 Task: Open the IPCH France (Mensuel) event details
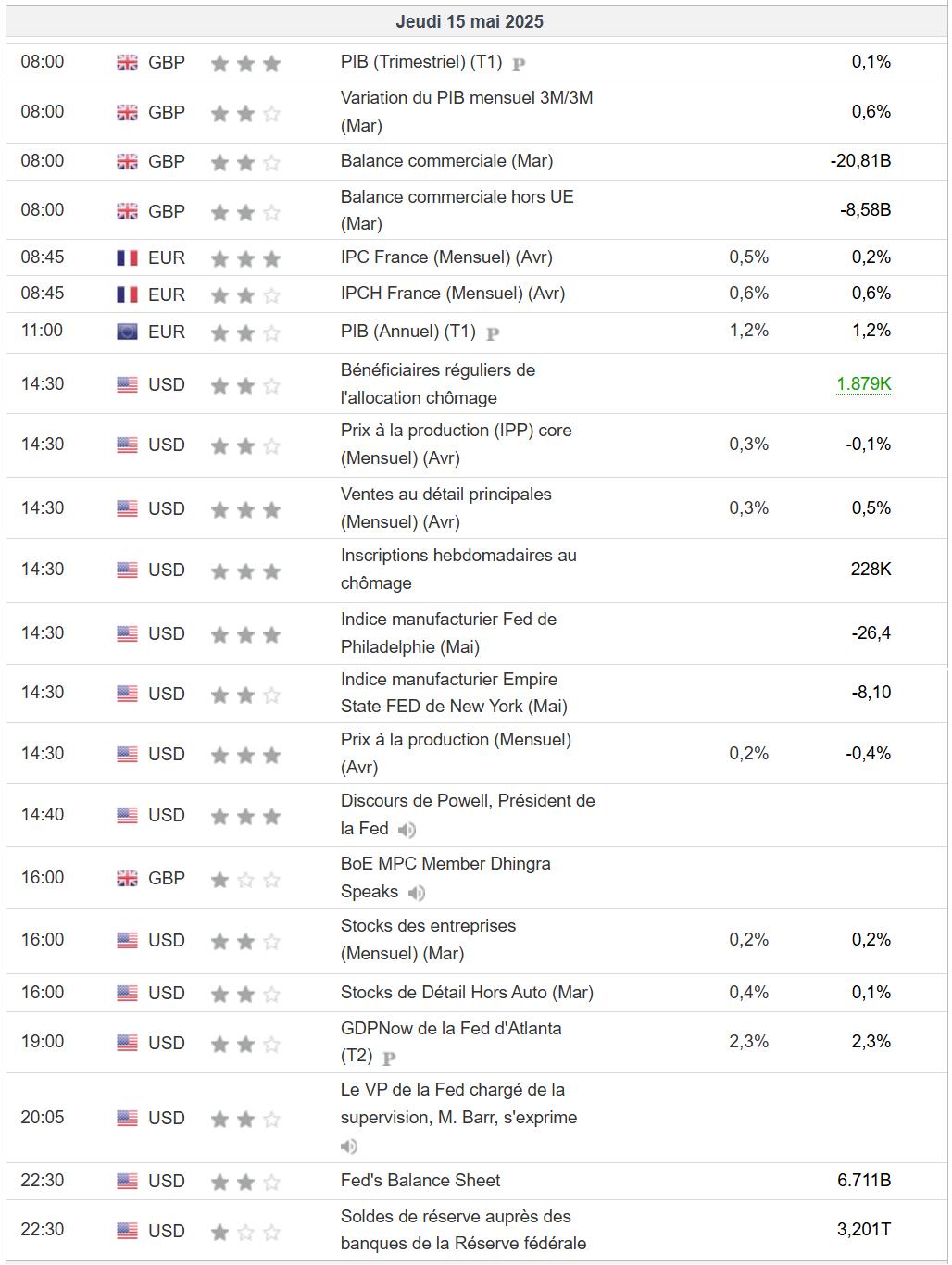click(452, 294)
